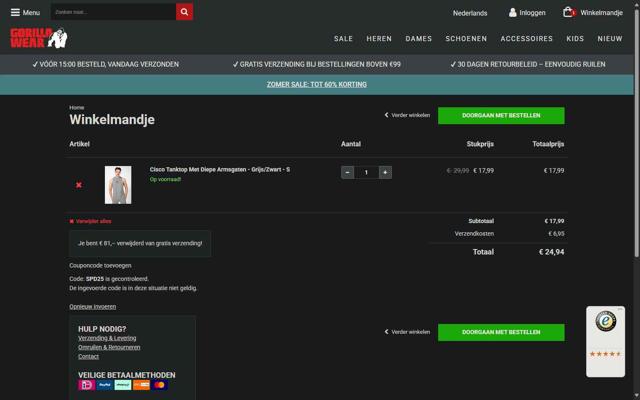
Task: Click top Verder winkelen link
Action: (407, 115)
